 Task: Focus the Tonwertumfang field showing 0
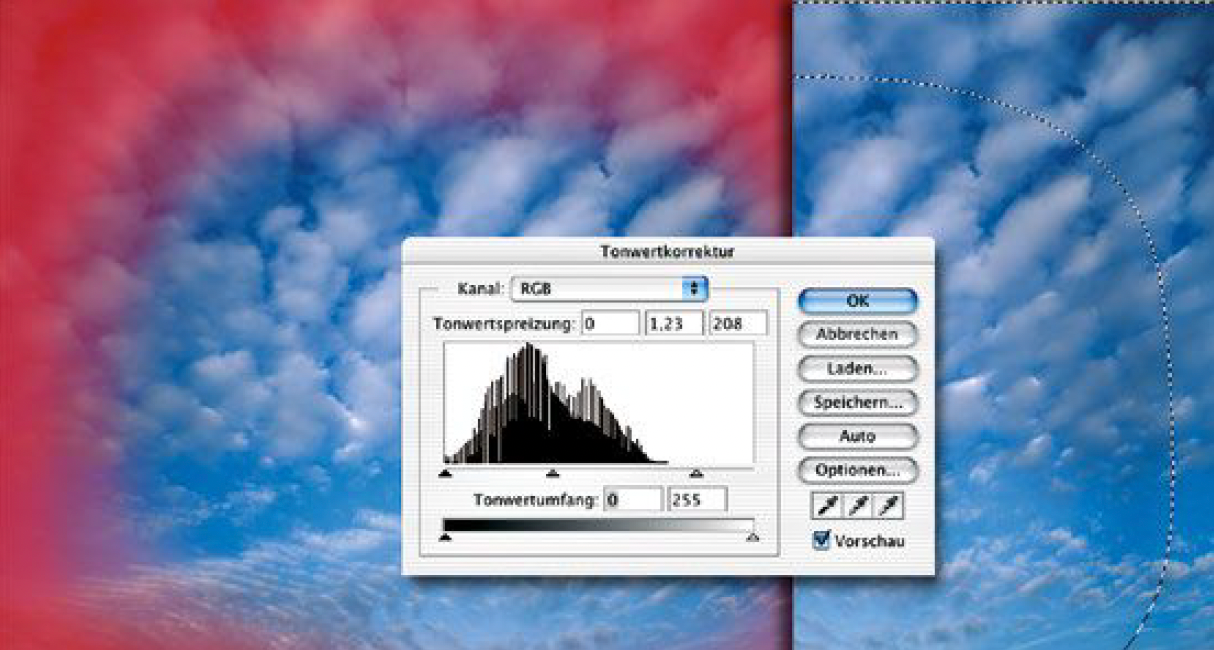(634, 498)
